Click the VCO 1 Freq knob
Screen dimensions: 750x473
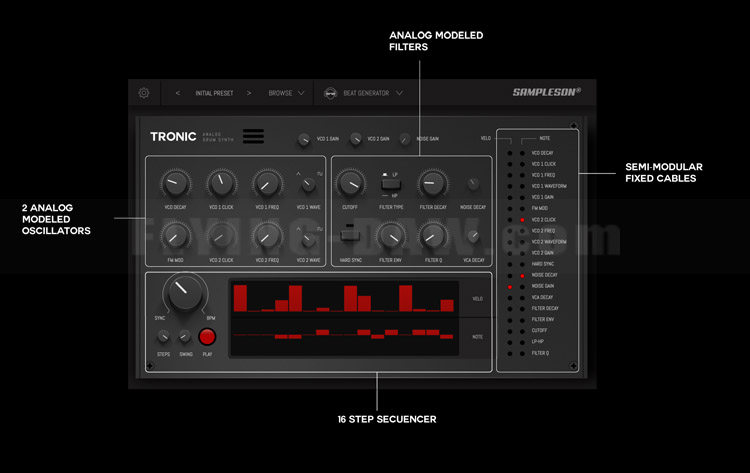(267, 184)
